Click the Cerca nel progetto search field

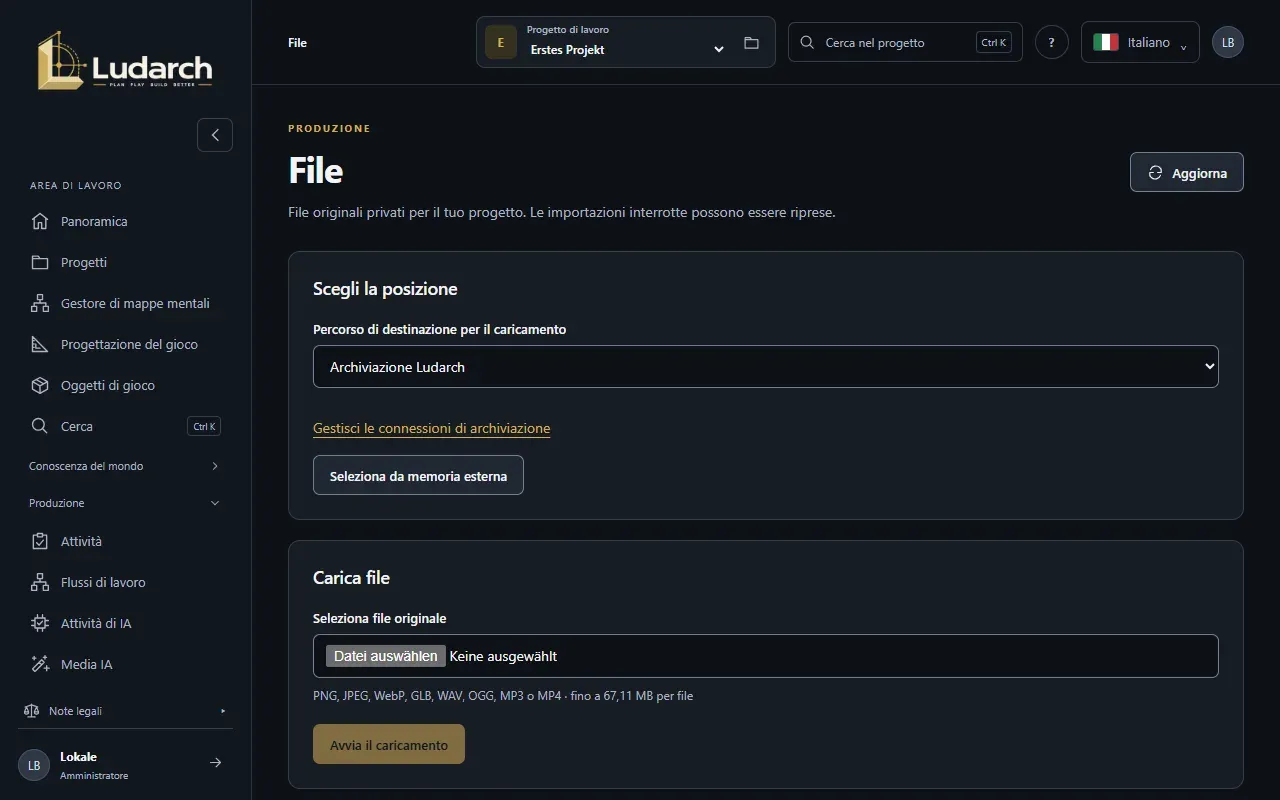pos(905,42)
